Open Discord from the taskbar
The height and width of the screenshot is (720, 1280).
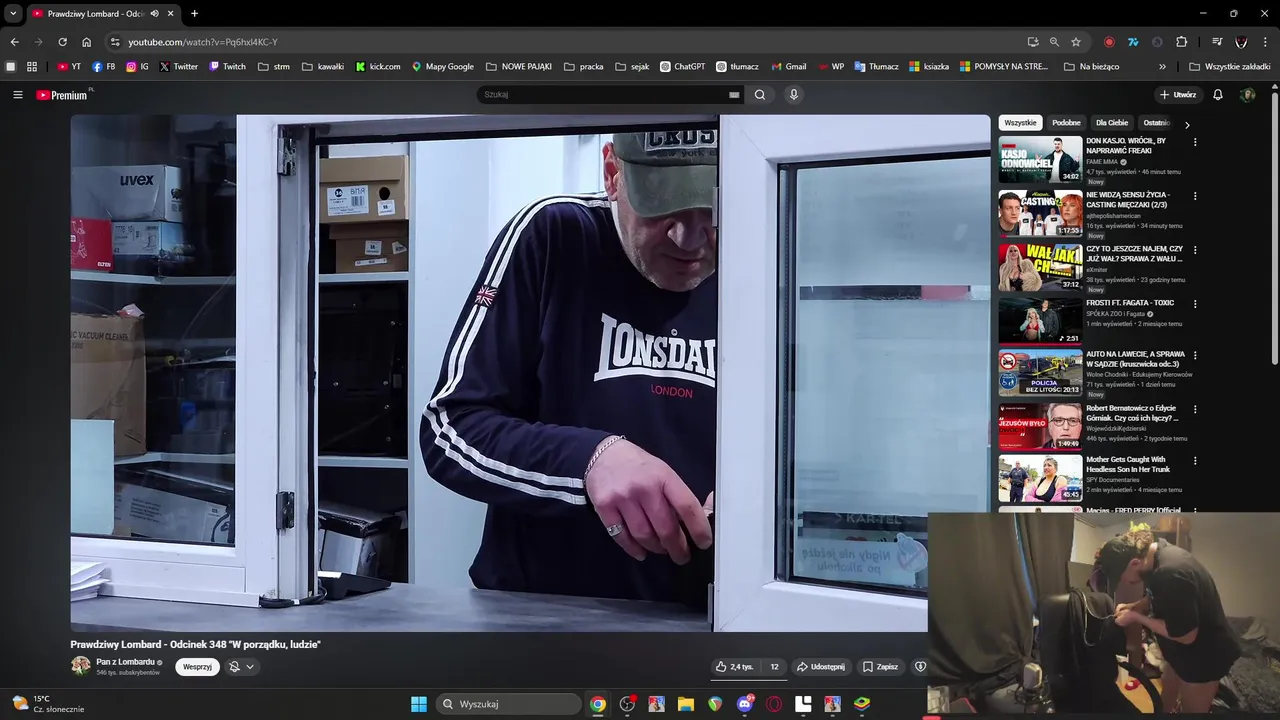tap(744, 704)
